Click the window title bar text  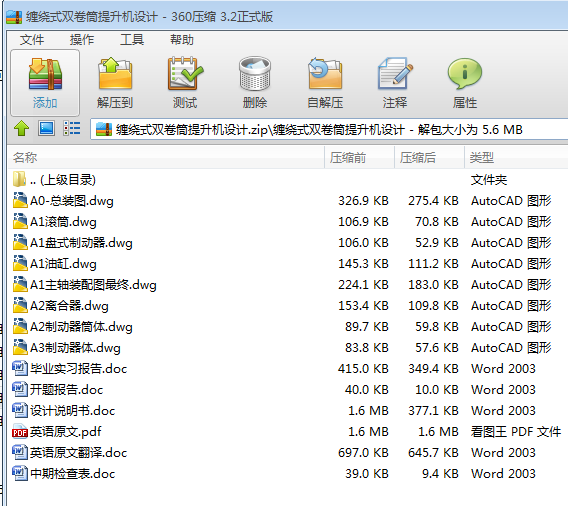(x=149, y=17)
